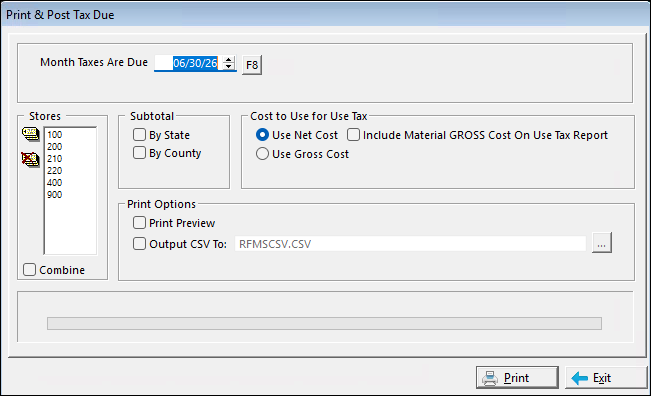Select the Use Gross Cost radio button
The image size is (651, 396).
[x=262, y=154]
